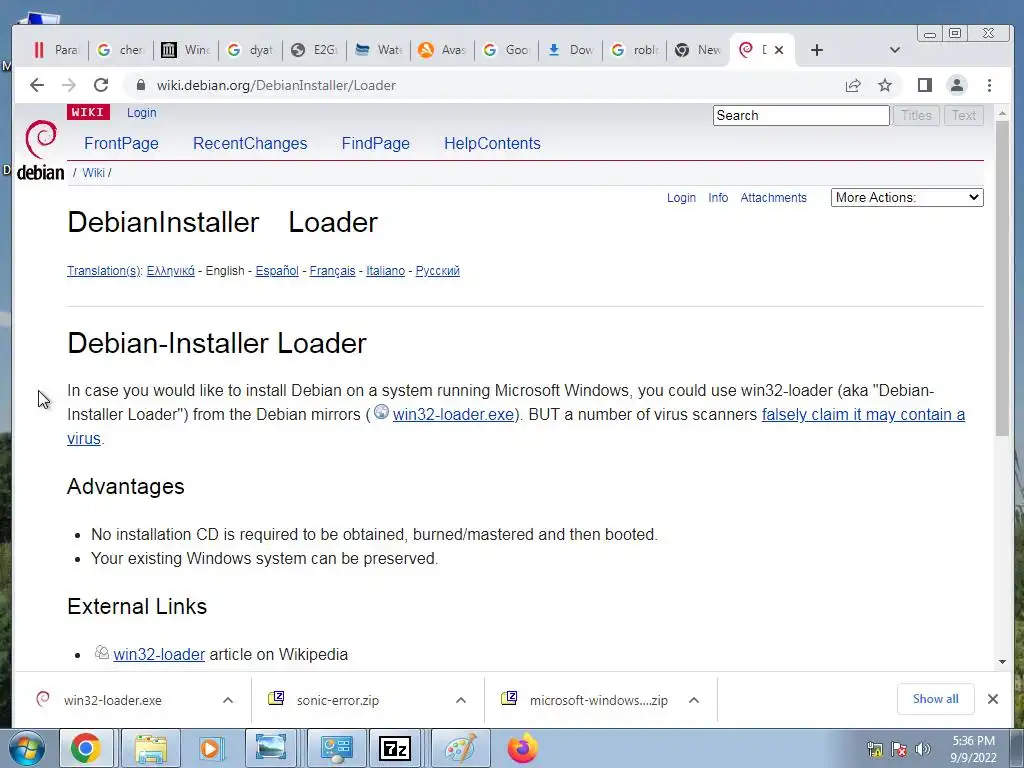Open File Explorer from taskbar
Image resolution: width=1024 pixels, height=768 pixels.
click(x=151, y=748)
